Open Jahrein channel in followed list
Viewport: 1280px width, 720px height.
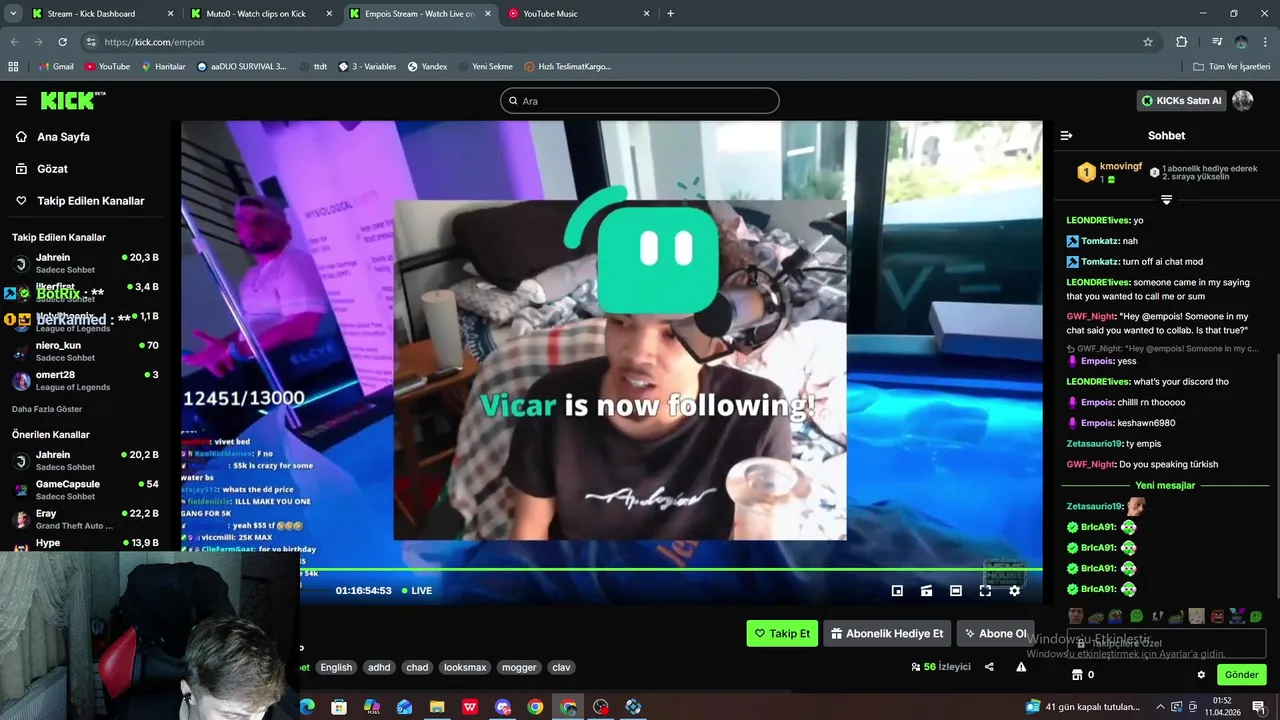(85, 264)
